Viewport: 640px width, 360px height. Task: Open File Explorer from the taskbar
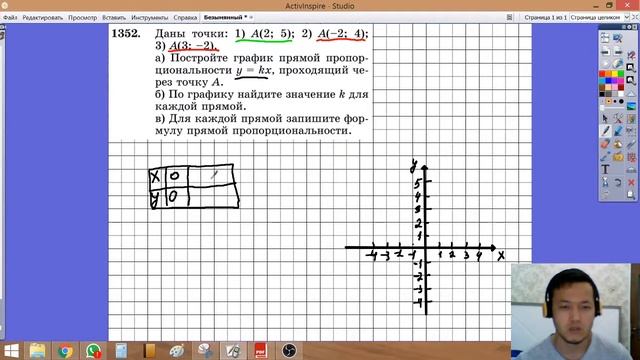click(38, 351)
